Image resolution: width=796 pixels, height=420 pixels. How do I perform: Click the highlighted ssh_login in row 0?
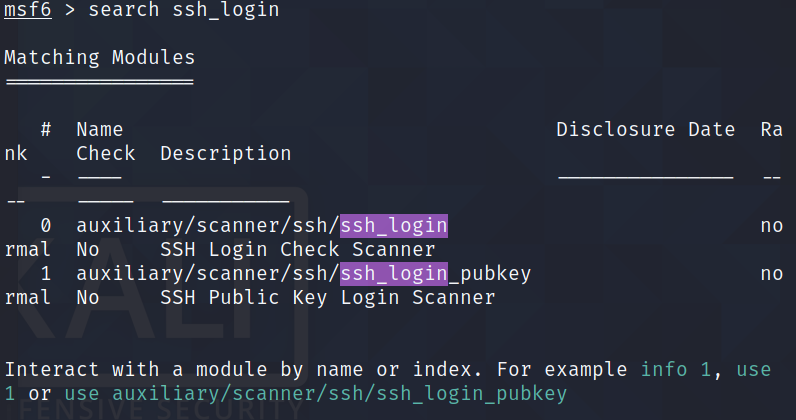point(393,226)
